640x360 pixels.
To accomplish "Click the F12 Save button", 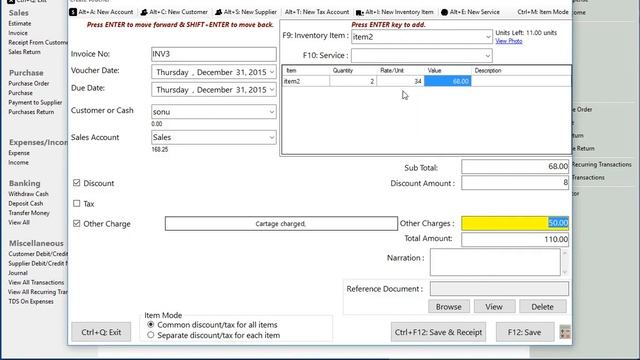I will (524, 332).
